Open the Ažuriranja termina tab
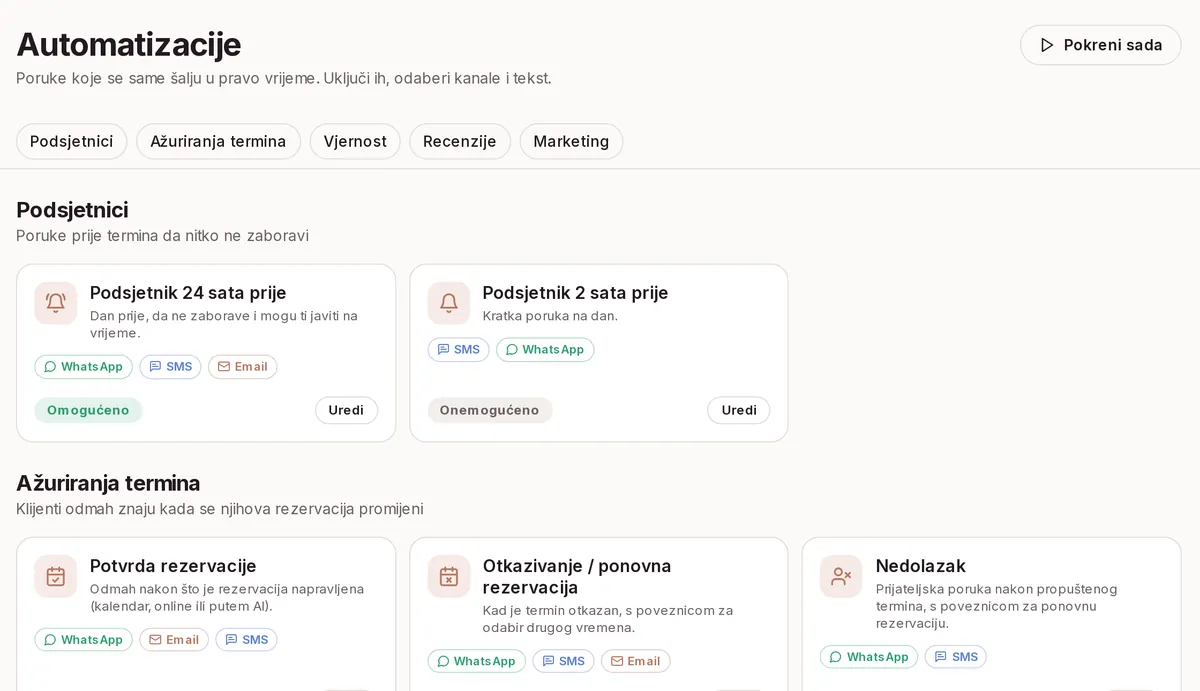 [x=218, y=141]
